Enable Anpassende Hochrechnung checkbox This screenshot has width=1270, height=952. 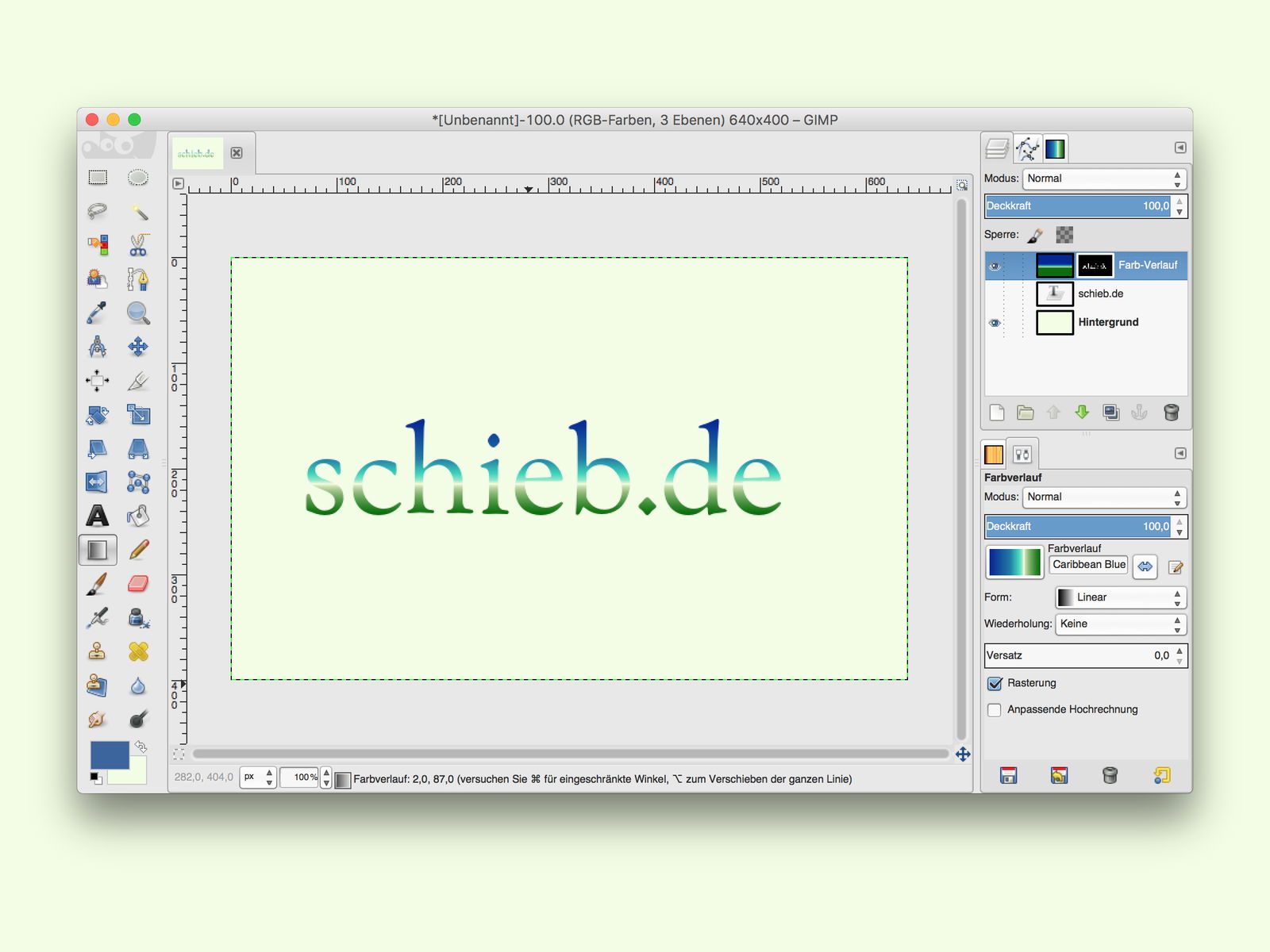tap(994, 710)
